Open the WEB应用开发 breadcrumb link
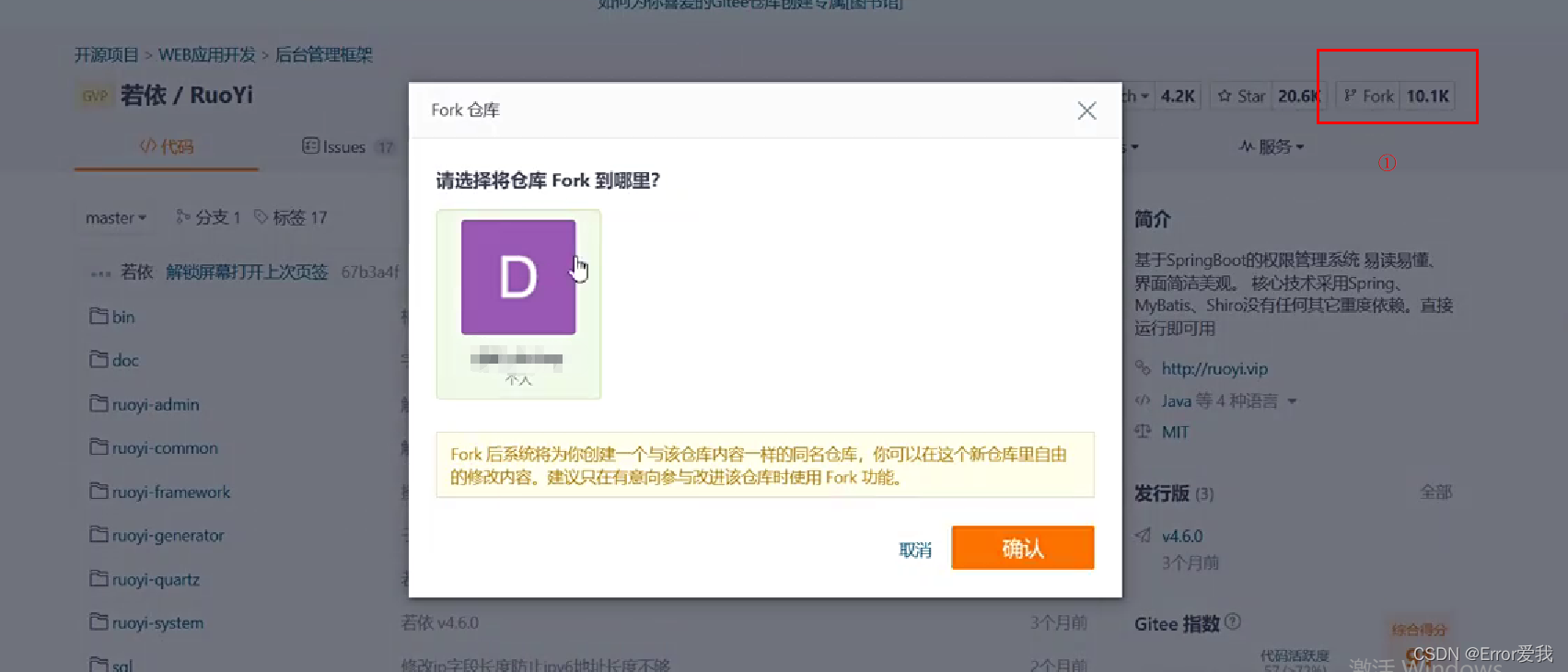 point(207,54)
